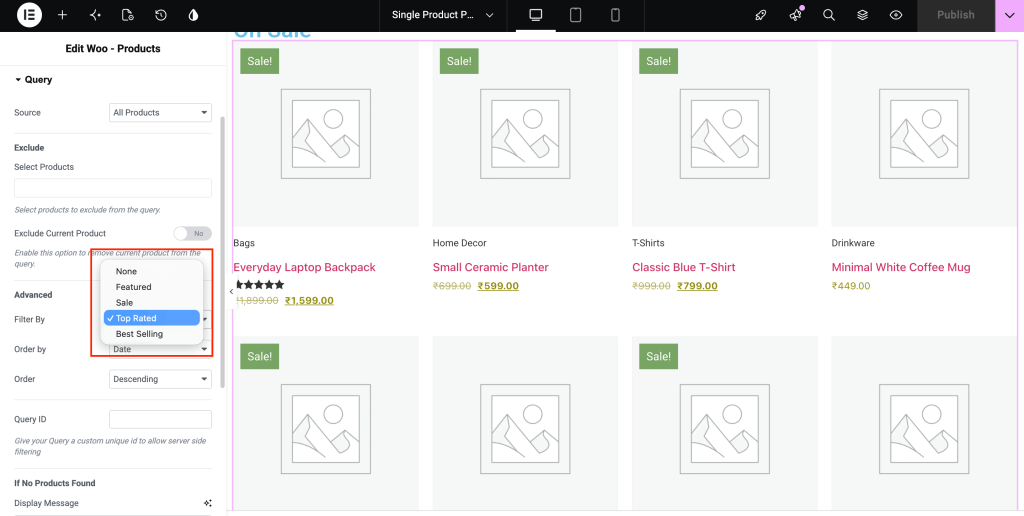Click the ₹599.00 sale price
Image resolution: width=1024 pixels, height=516 pixels.
click(498, 285)
